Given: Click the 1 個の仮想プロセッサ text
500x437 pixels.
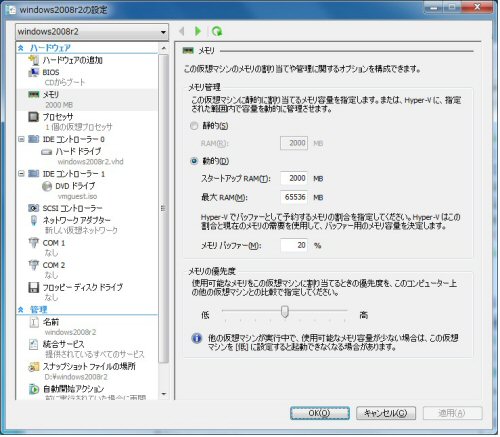Looking at the screenshot, I should pyautogui.click(x=78, y=127).
